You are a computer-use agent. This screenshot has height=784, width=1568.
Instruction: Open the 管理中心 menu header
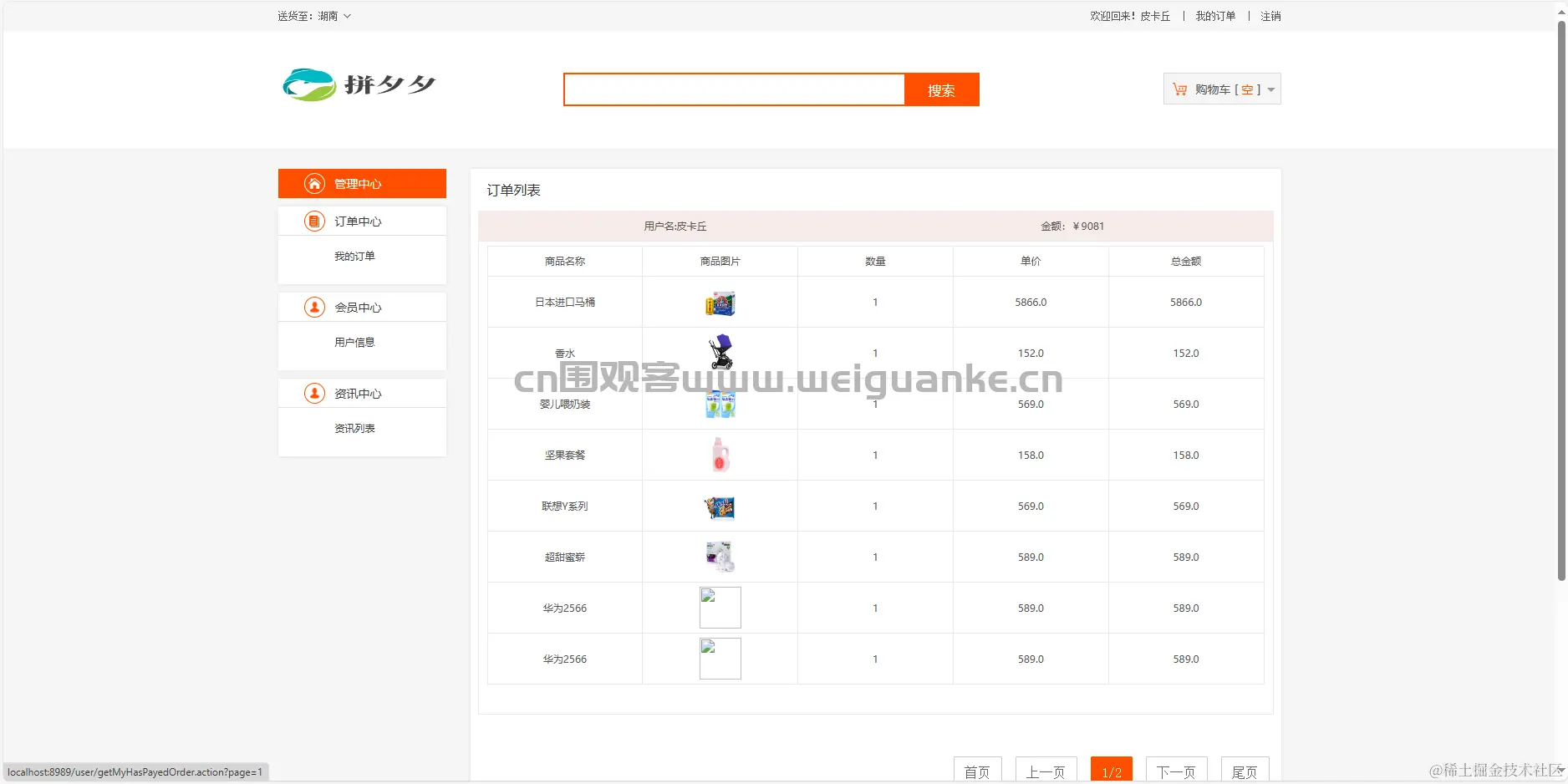pyautogui.click(x=362, y=184)
